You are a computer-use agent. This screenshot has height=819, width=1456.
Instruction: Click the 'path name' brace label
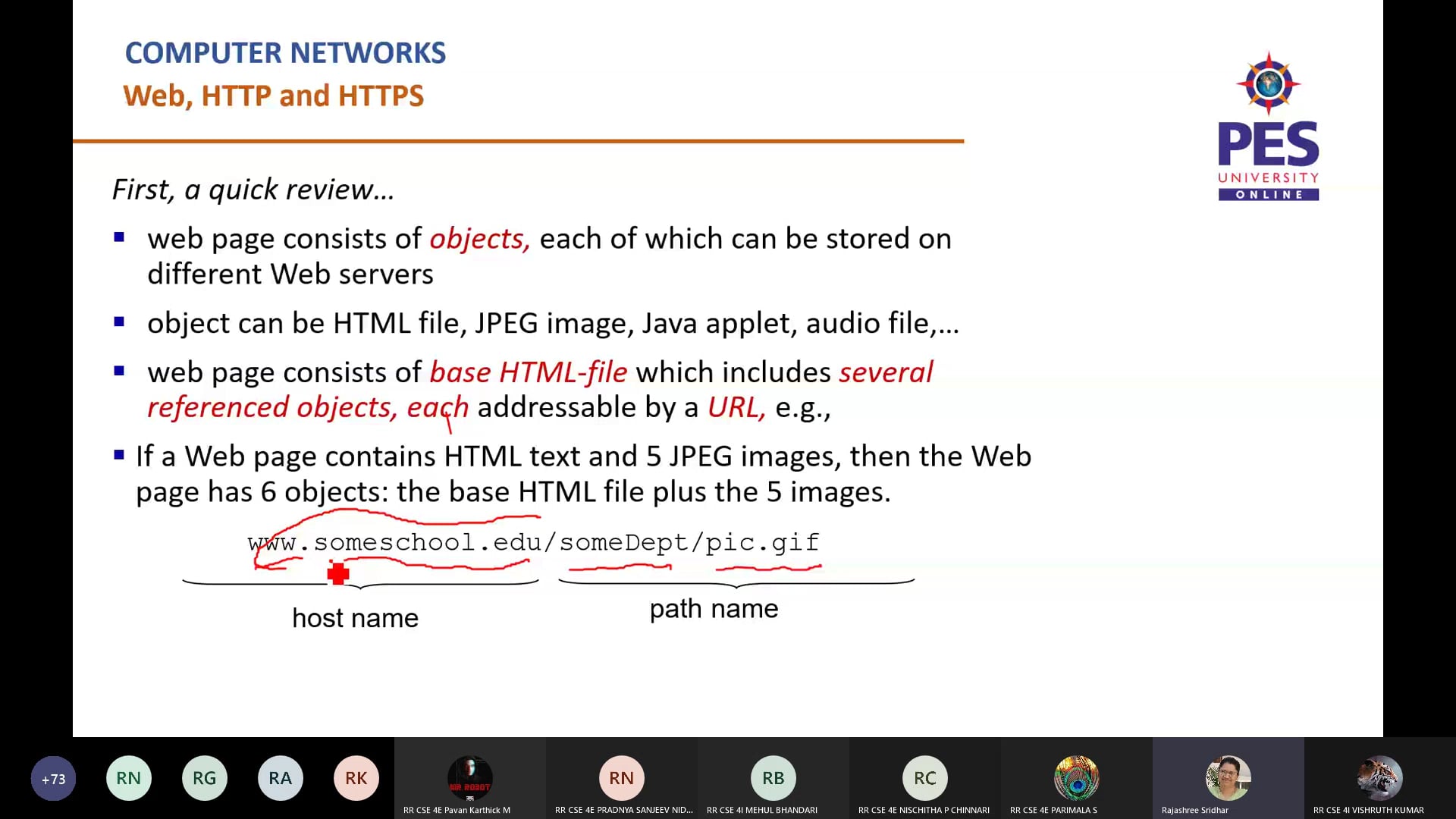(714, 608)
